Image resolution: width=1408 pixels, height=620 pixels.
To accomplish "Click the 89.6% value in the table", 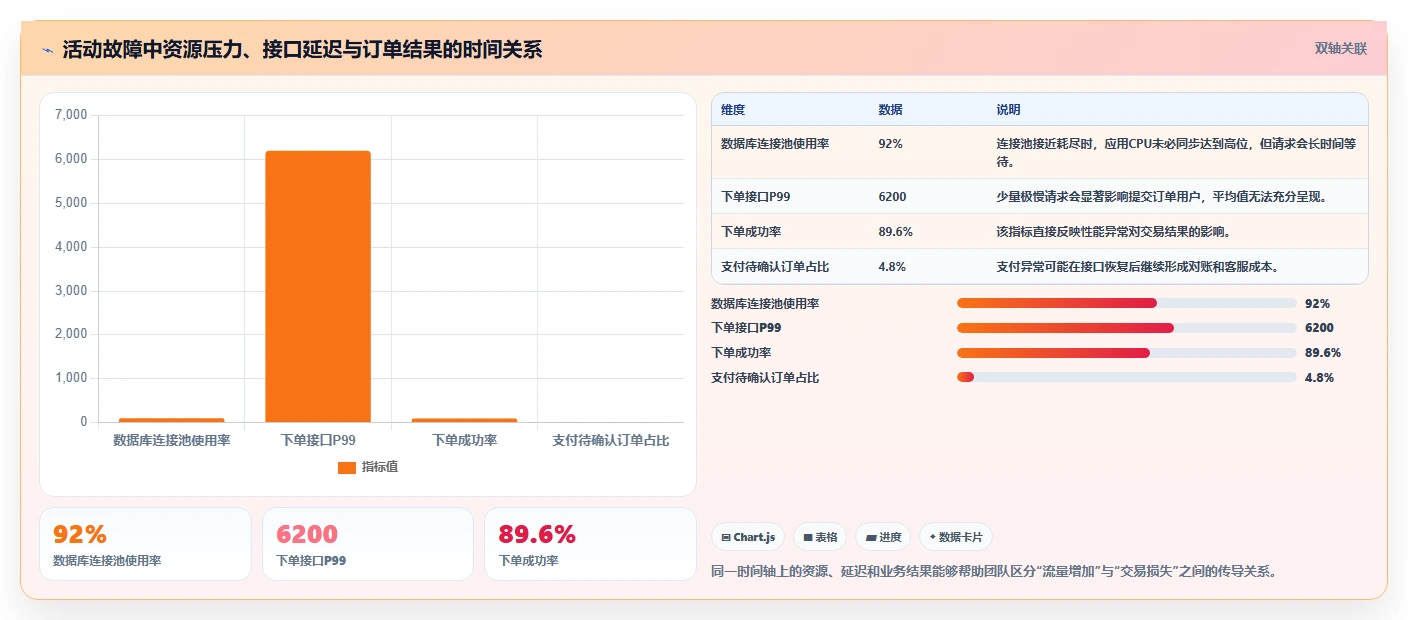I will (x=895, y=232).
